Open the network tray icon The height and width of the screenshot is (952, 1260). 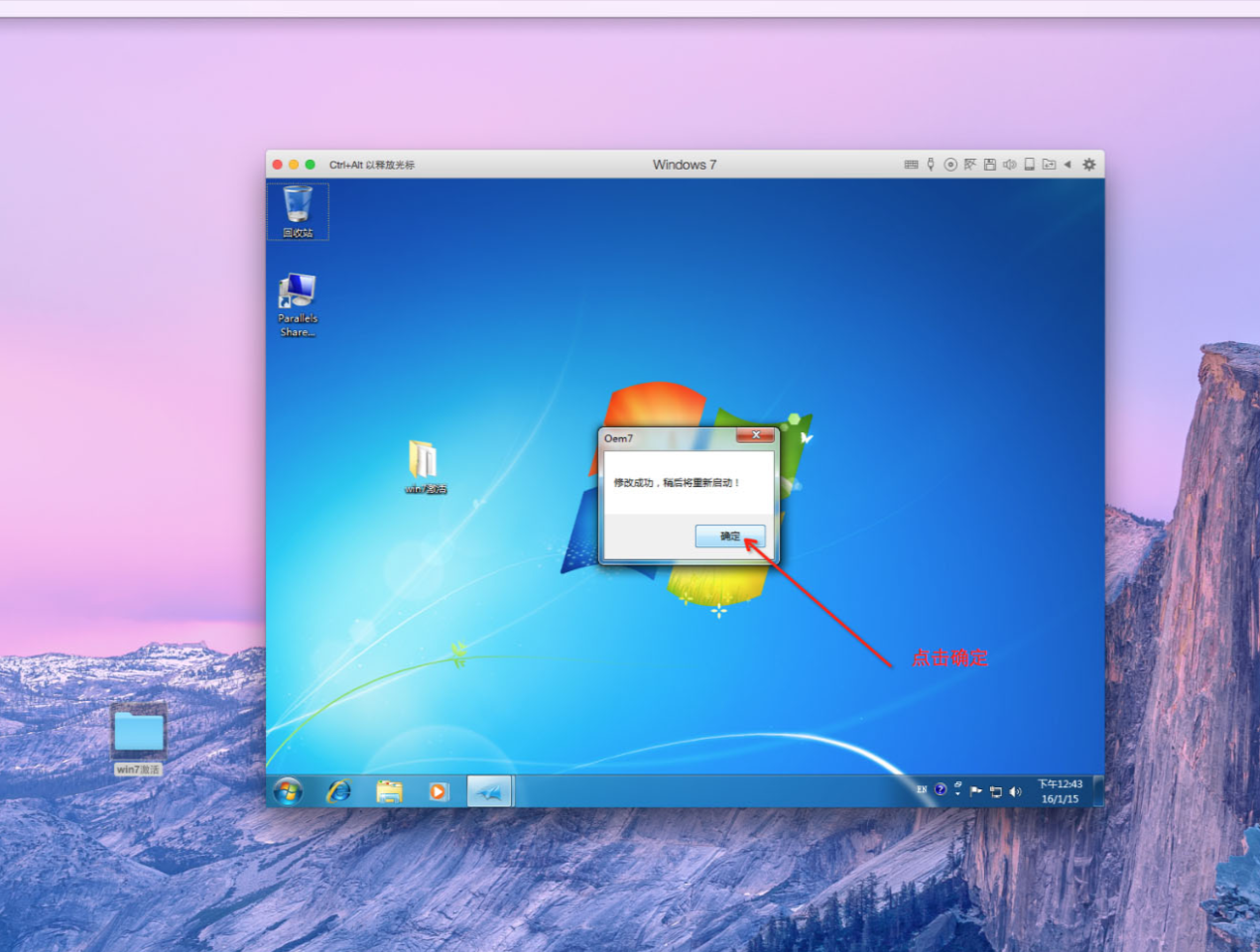995,791
